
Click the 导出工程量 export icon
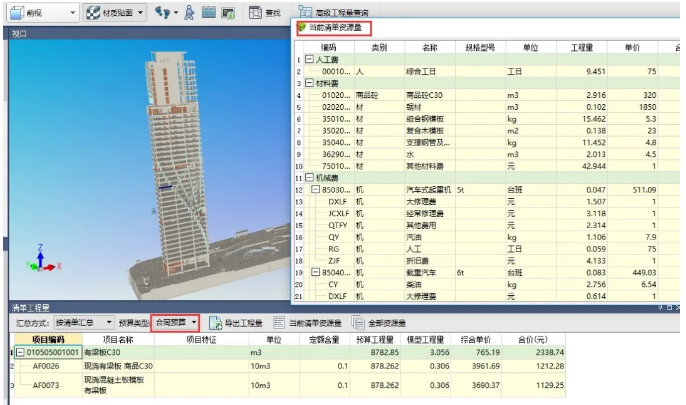coord(215,323)
